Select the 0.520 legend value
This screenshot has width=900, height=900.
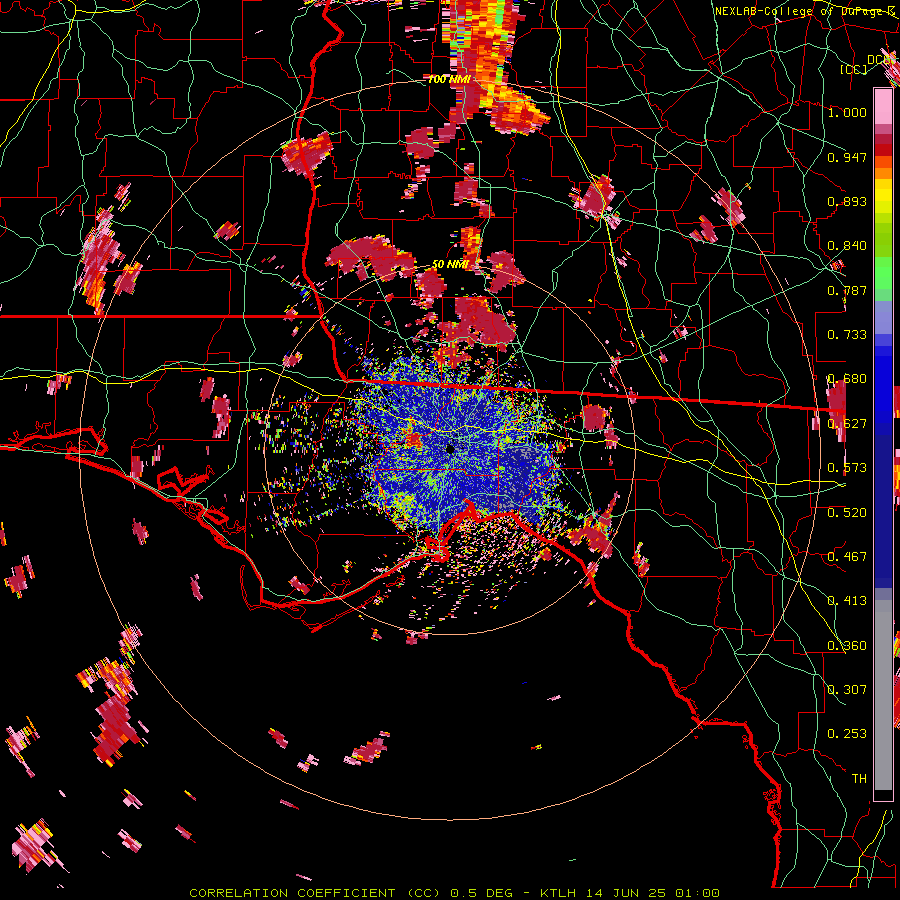[847, 512]
